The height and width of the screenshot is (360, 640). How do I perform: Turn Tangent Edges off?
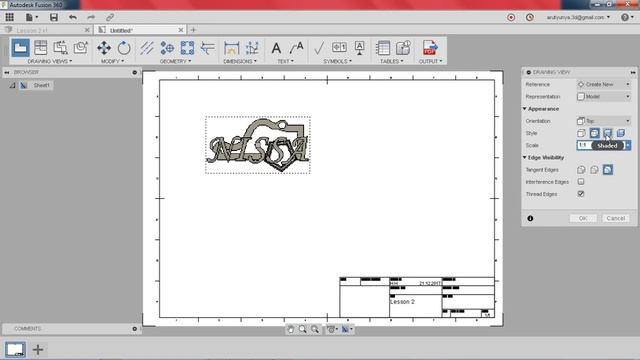click(x=607, y=170)
